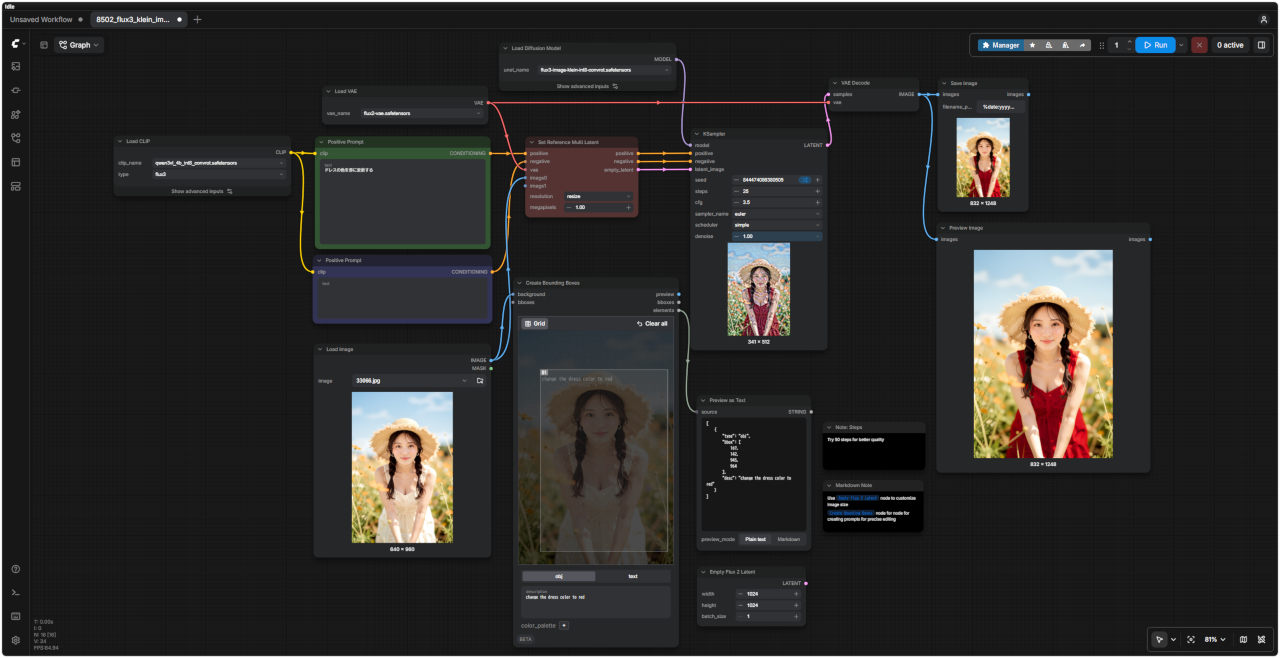Toggle the minimap icon

click(x=1243, y=640)
